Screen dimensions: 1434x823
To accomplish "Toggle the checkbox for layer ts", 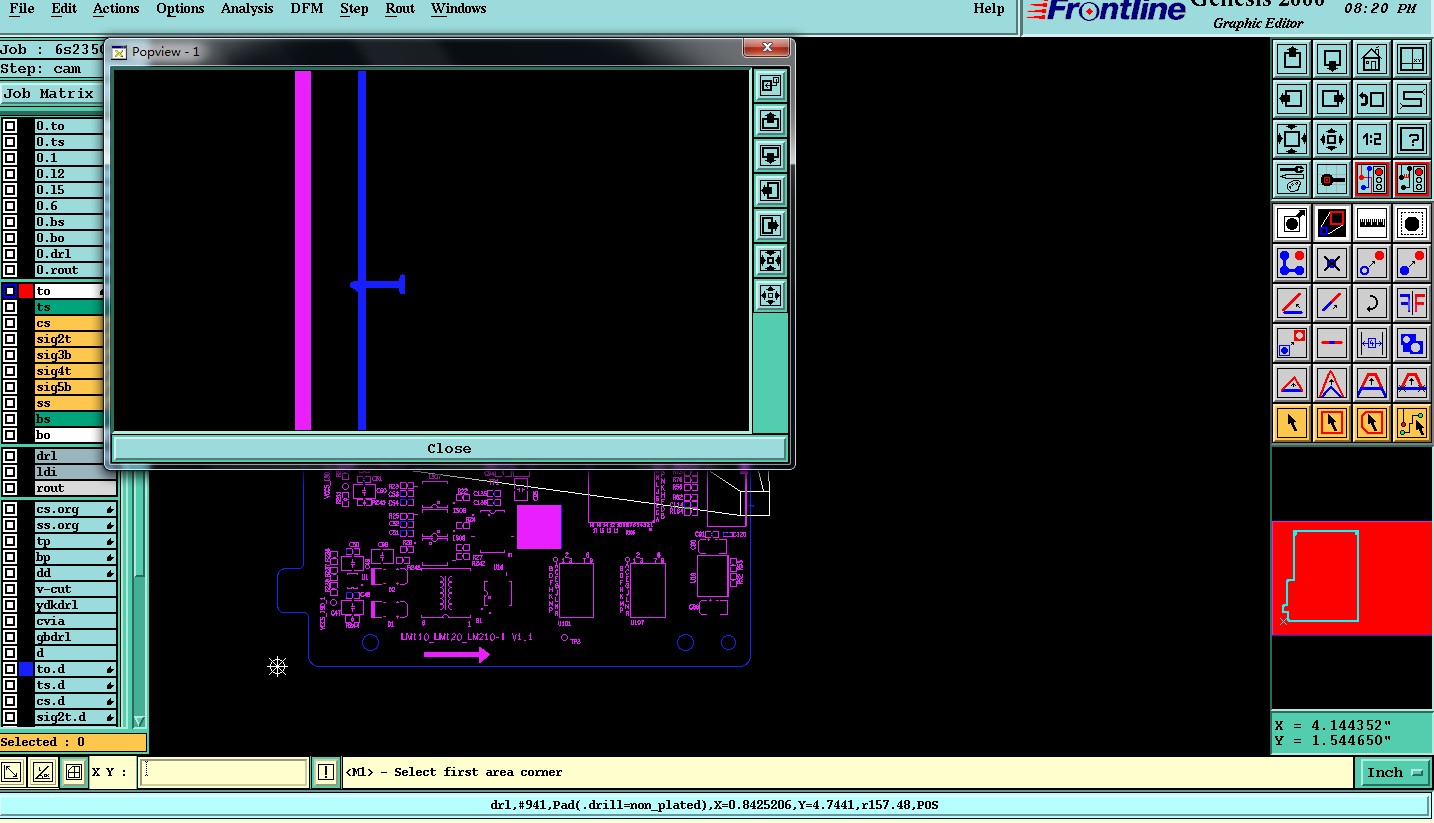I will click(10, 307).
